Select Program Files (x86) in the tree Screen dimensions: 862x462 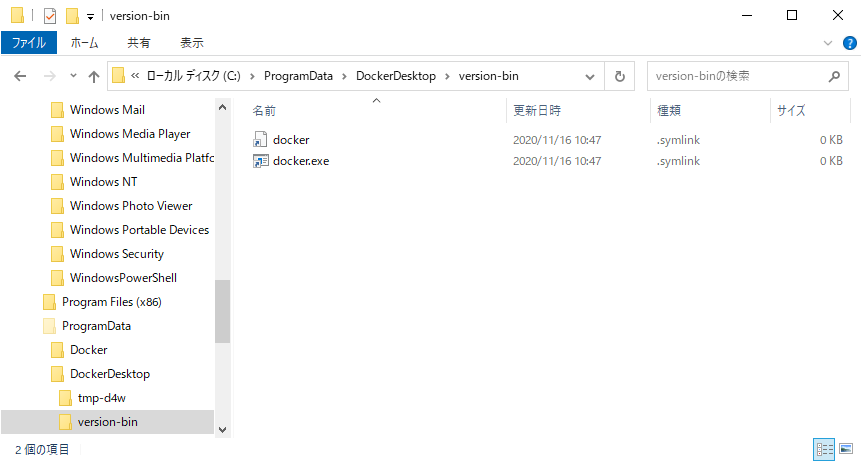click(112, 302)
